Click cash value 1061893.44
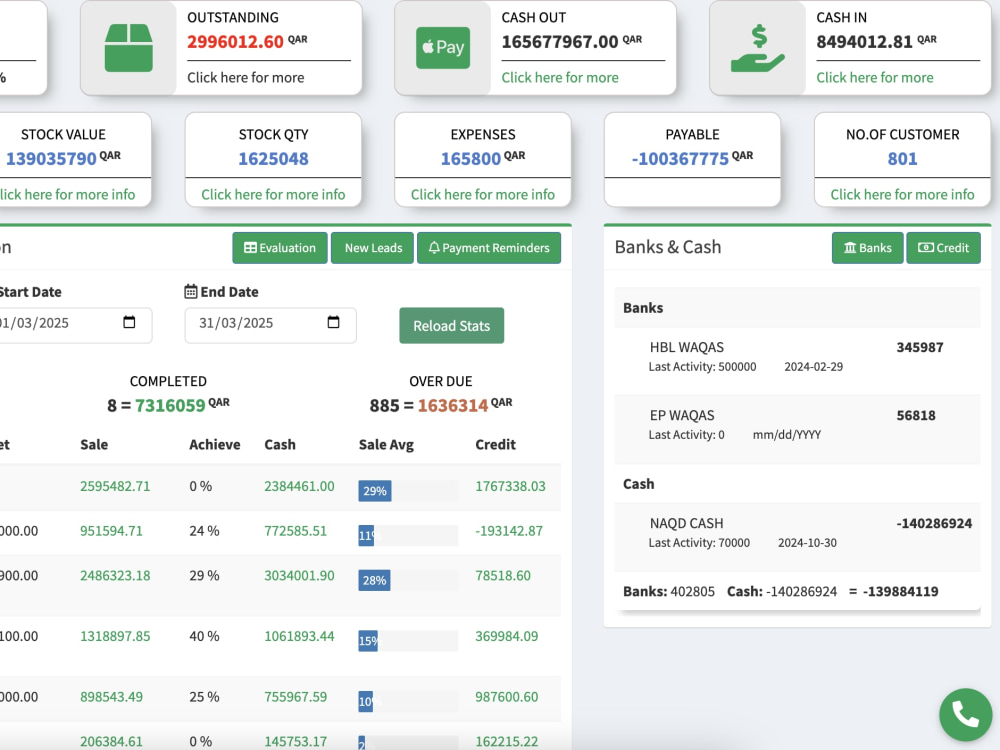This screenshot has height=750, width=1000. (299, 636)
